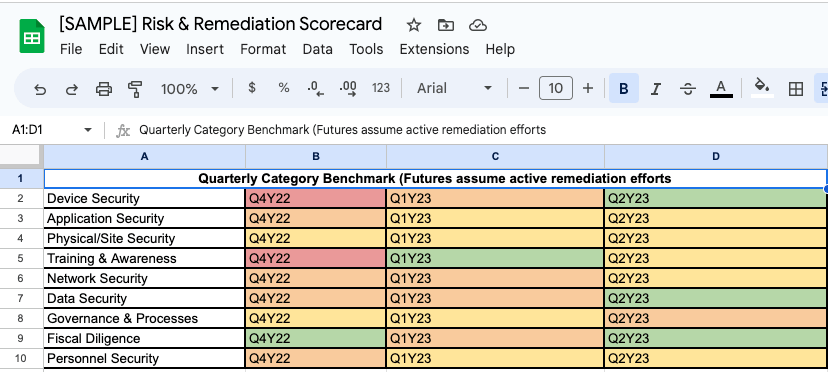The height and width of the screenshot is (372, 828).
Task: Open the Format menu
Action: [x=263, y=49]
